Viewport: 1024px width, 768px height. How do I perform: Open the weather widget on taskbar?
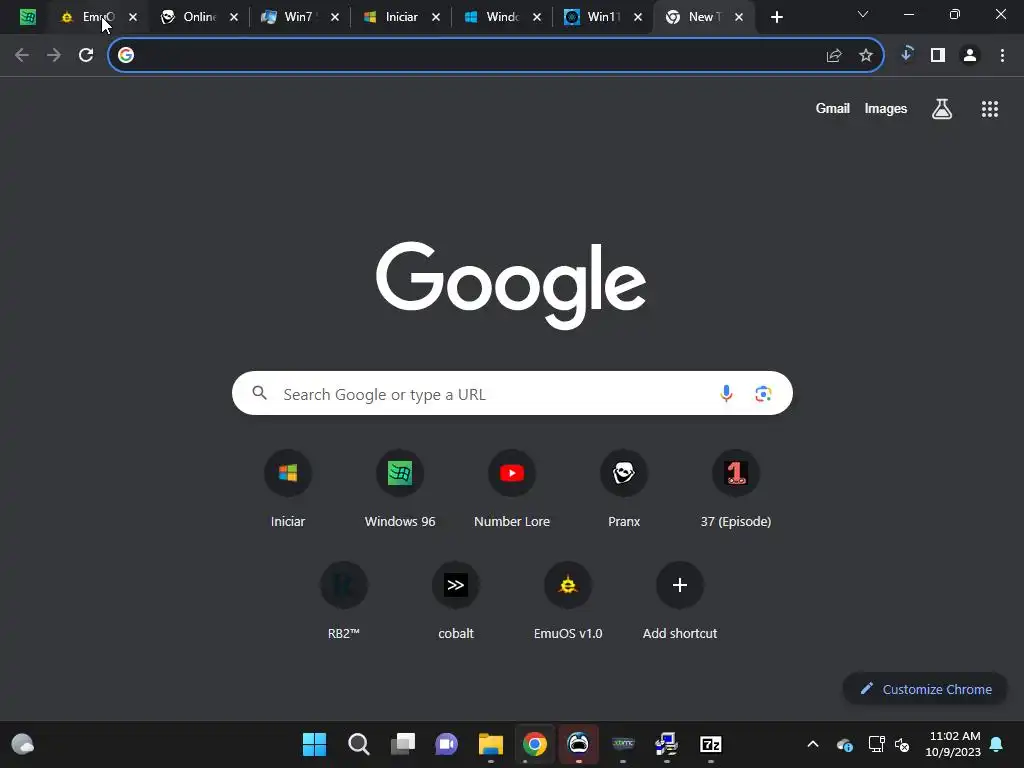click(x=23, y=744)
